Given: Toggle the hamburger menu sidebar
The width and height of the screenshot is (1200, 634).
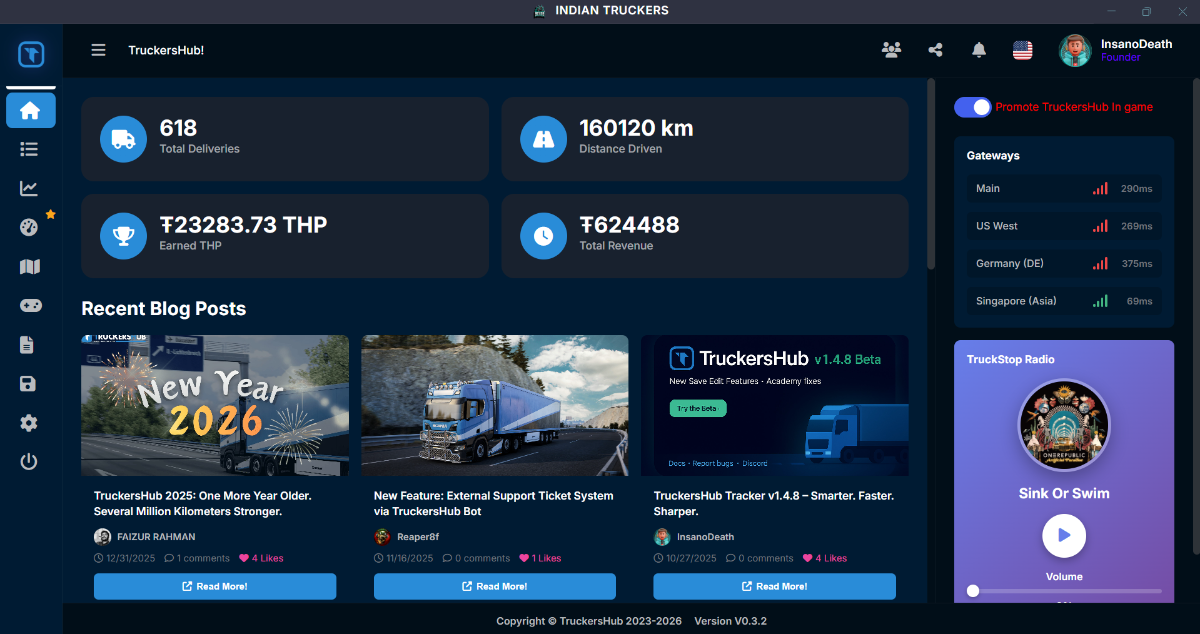Looking at the screenshot, I should [98, 50].
